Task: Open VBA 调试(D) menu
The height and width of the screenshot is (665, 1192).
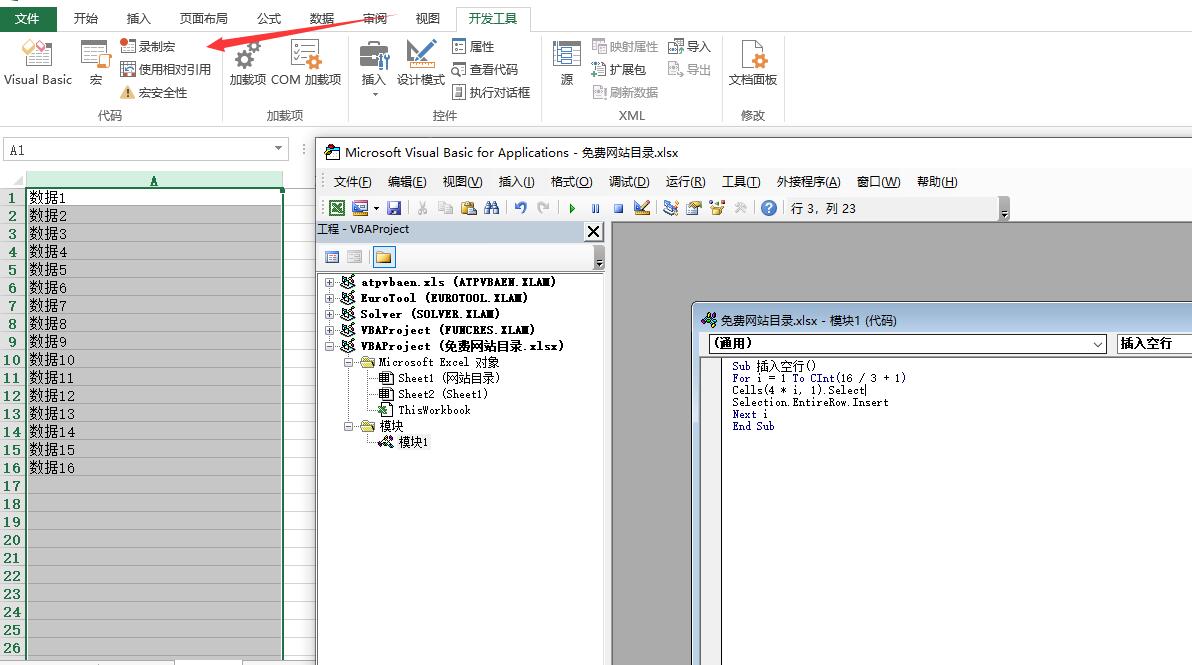Action: [629, 182]
